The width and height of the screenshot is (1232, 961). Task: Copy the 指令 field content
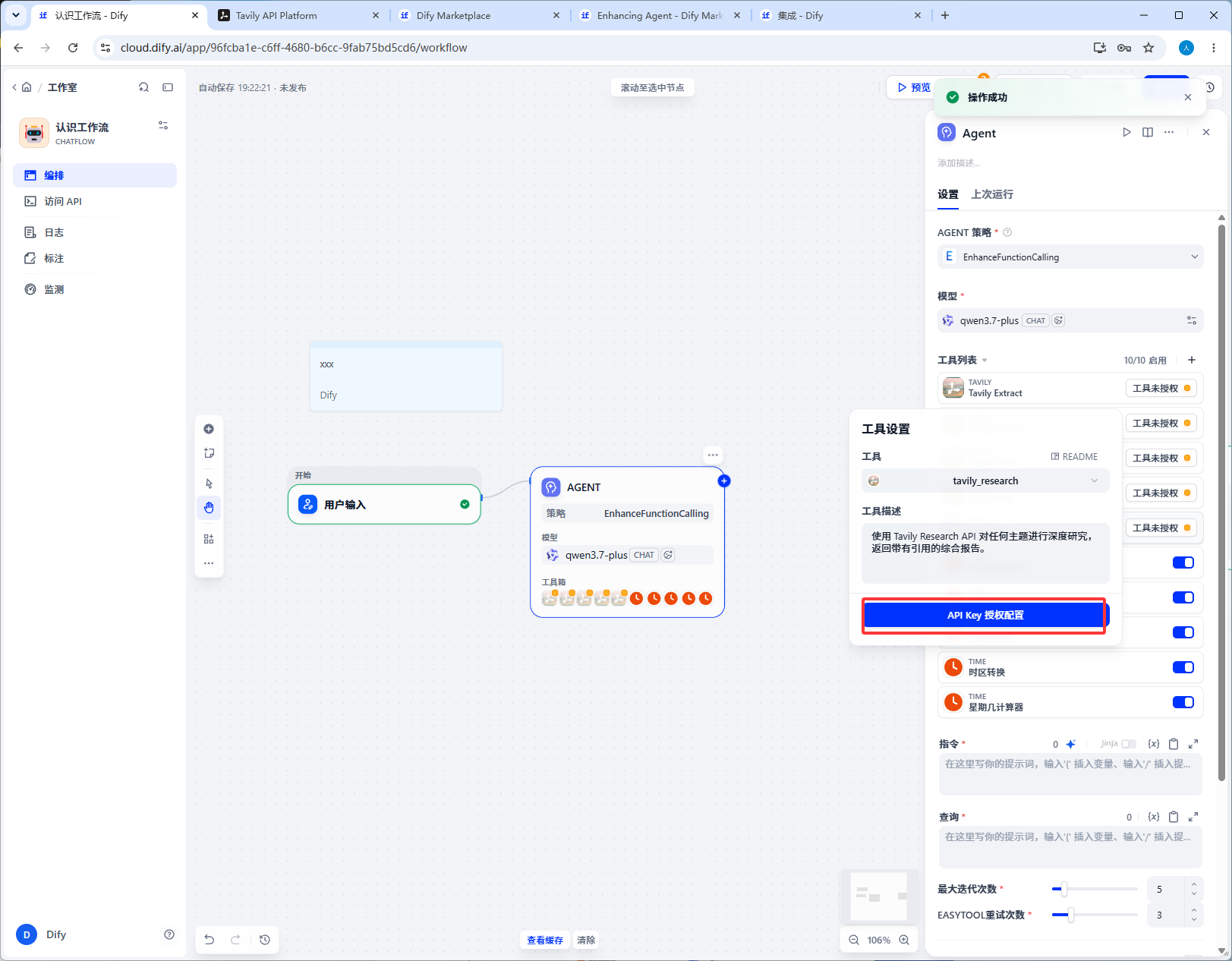pos(1174,744)
